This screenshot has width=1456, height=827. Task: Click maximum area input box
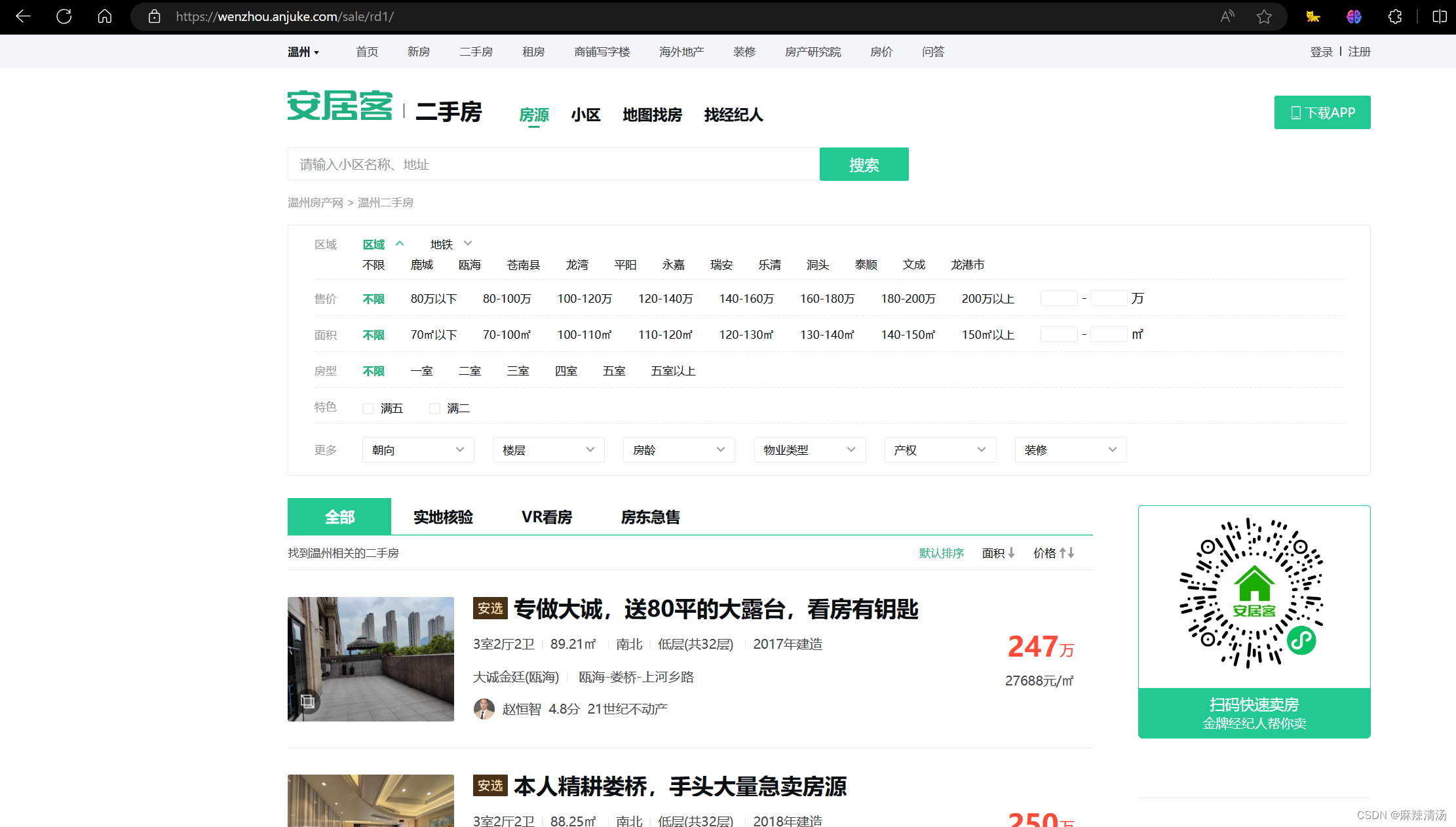[x=1109, y=335]
